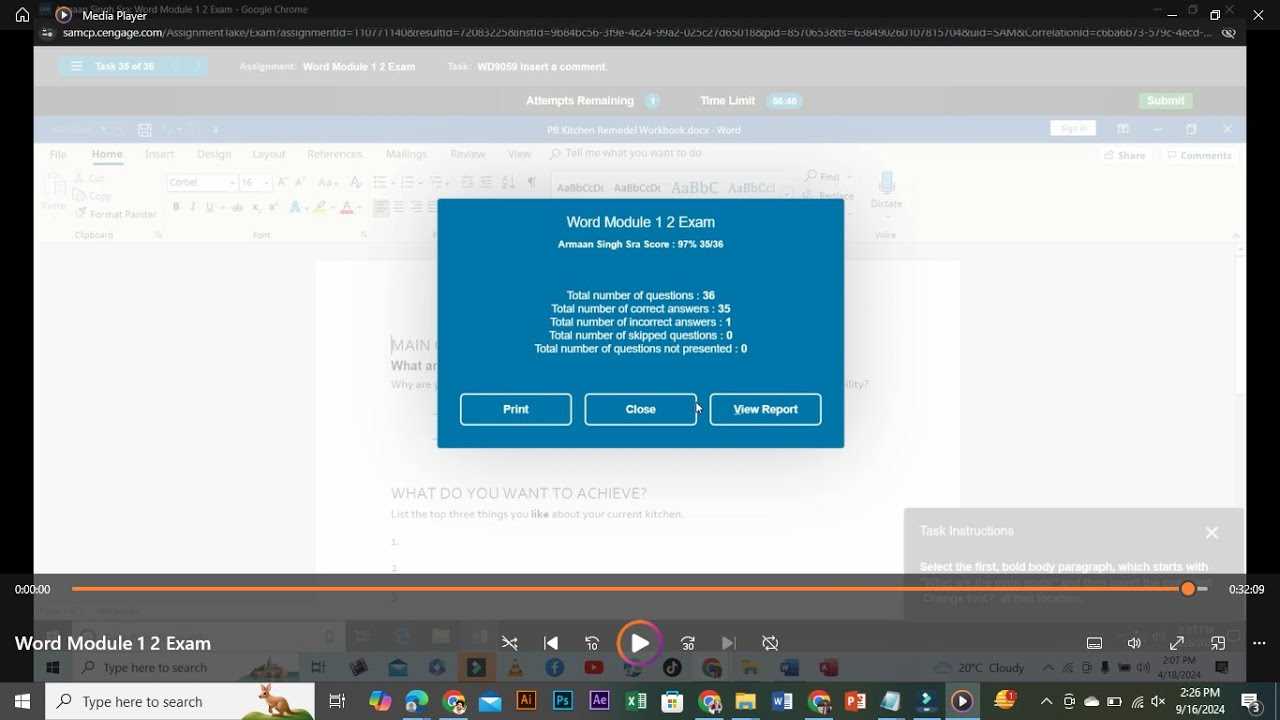Open Media Player volume control
This screenshot has width=1280, height=720.
[x=1134, y=643]
